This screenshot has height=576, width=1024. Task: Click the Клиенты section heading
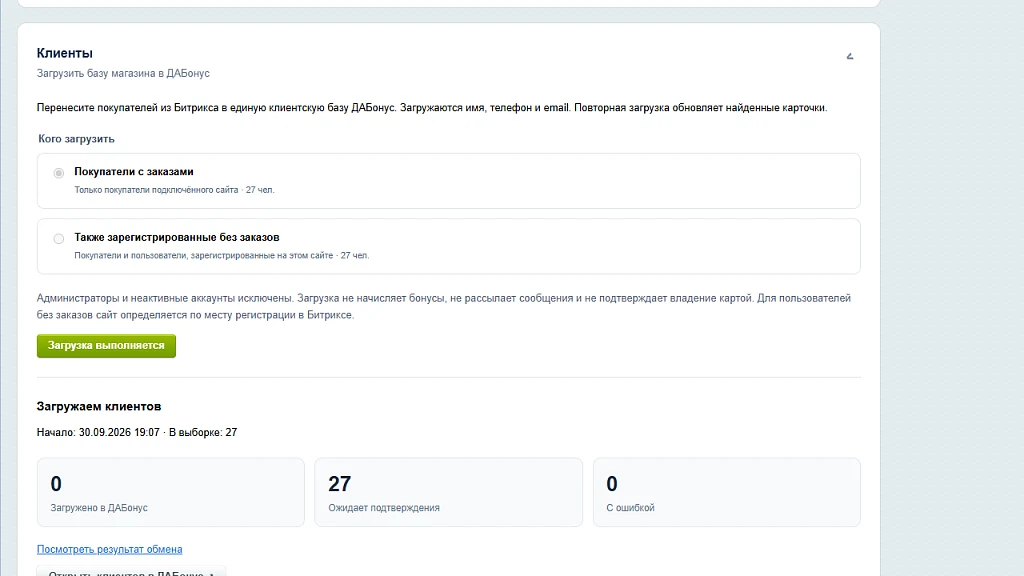point(65,53)
